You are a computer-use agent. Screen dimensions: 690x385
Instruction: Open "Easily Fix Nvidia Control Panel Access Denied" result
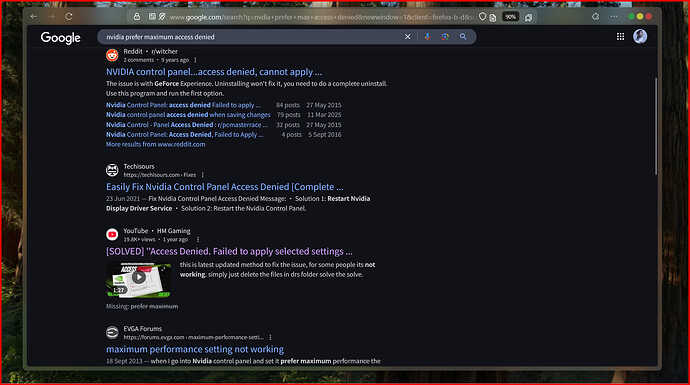pyautogui.click(x=224, y=187)
